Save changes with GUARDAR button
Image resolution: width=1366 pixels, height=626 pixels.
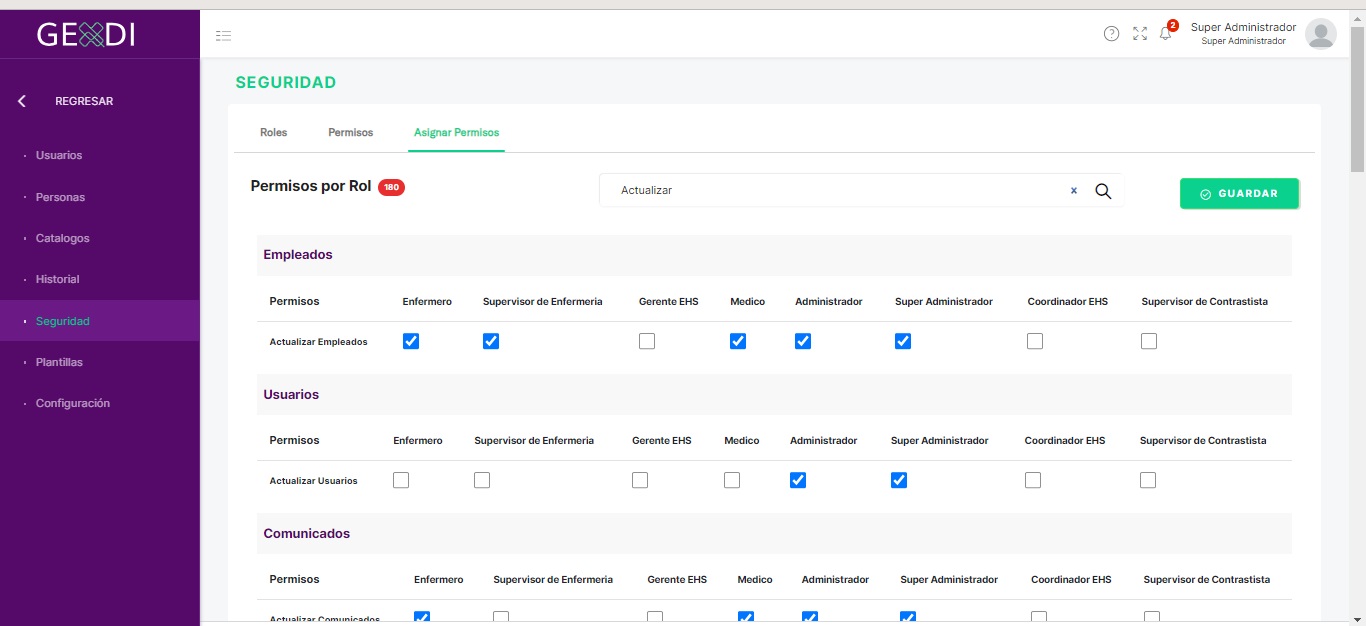pyautogui.click(x=1239, y=193)
